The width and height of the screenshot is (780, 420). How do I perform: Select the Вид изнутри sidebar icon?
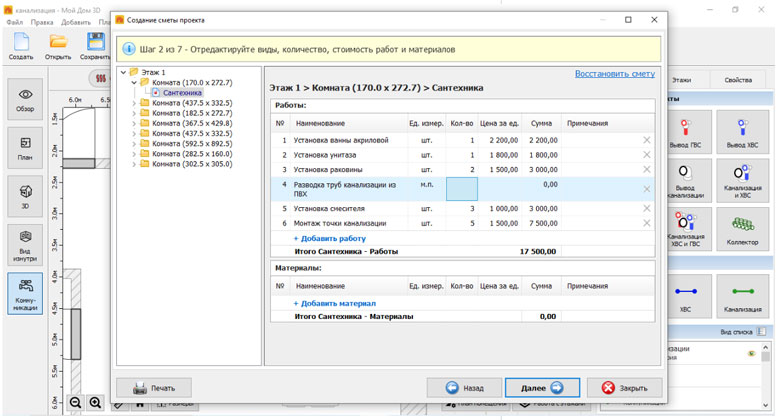(x=25, y=245)
